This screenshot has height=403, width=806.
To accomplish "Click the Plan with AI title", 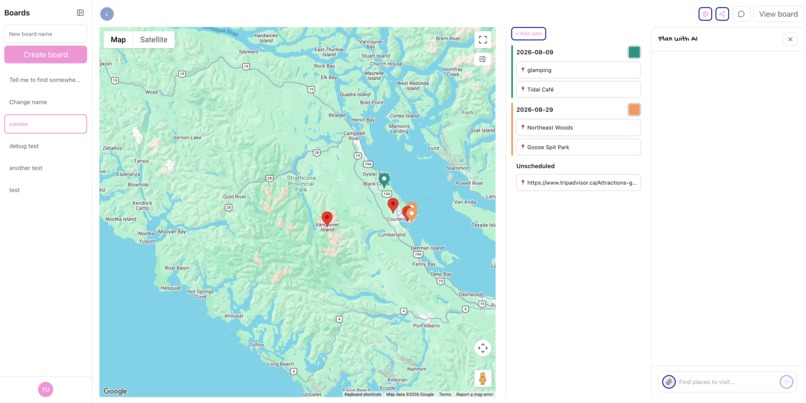I will 677,39.
